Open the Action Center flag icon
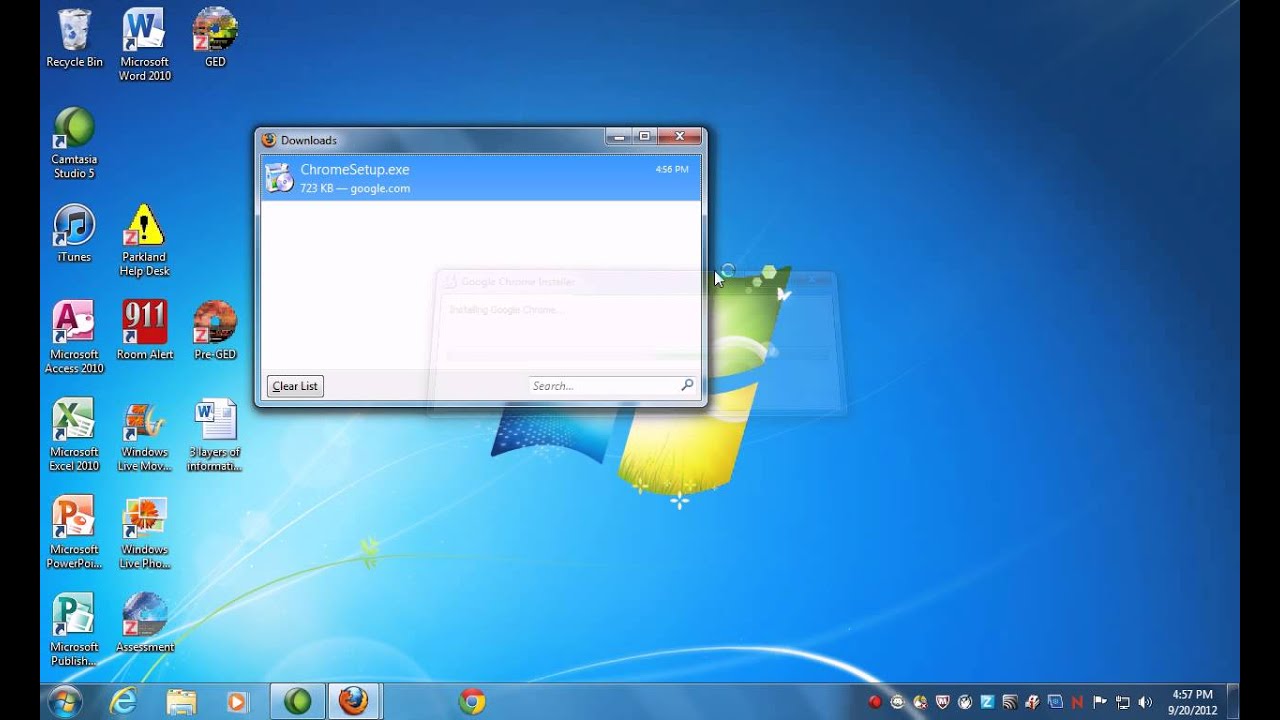Screen dimensions: 1280x720 coord(1100,702)
